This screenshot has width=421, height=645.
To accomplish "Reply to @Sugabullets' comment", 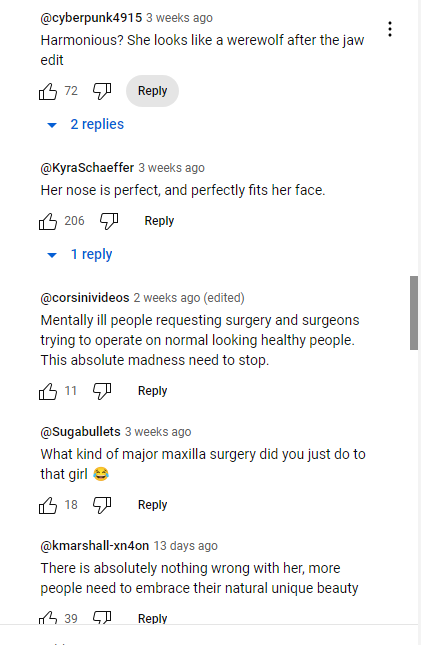I will click(152, 505).
